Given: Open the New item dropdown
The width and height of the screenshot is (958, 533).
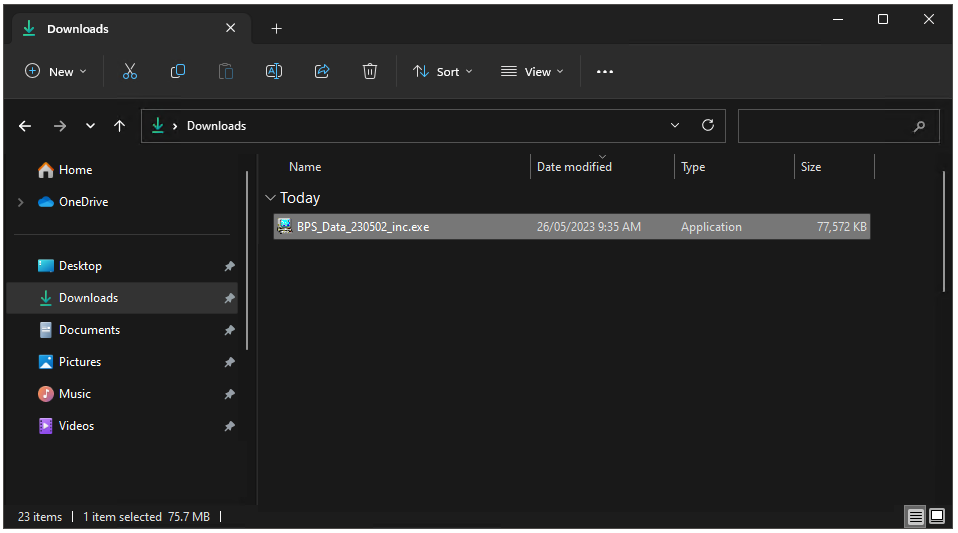Looking at the screenshot, I should pyautogui.click(x=56, y=72).
